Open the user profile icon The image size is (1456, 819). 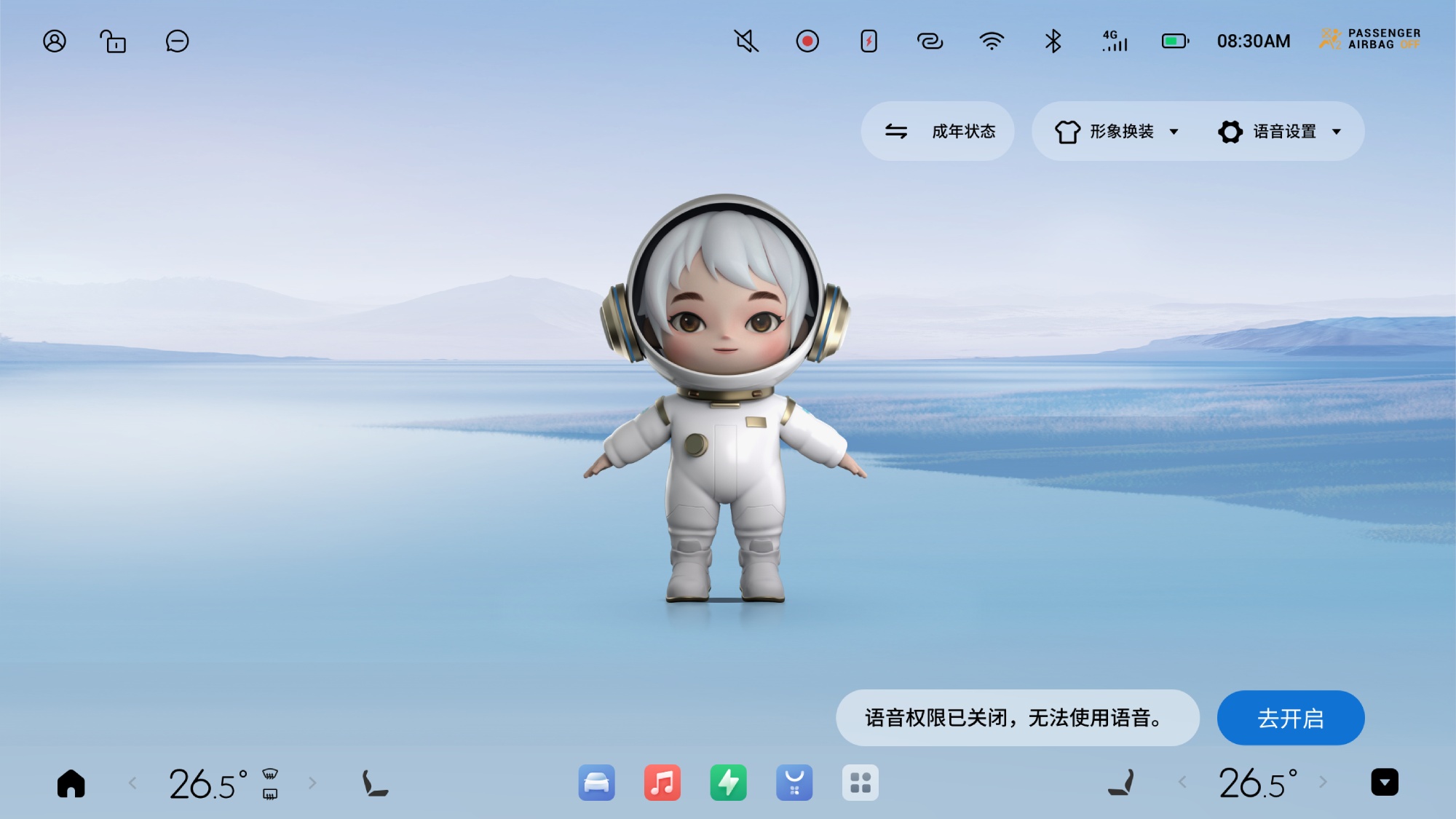pos(55,41)
